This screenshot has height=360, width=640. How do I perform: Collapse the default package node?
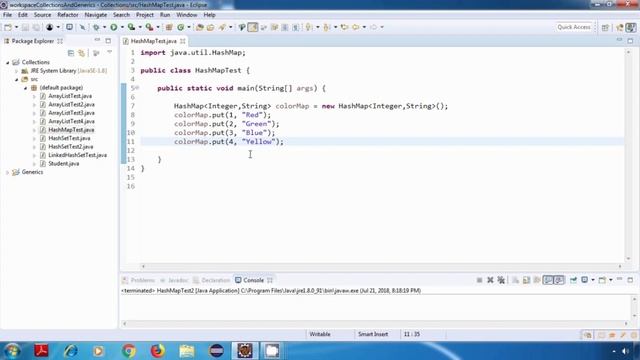(25, 88)
